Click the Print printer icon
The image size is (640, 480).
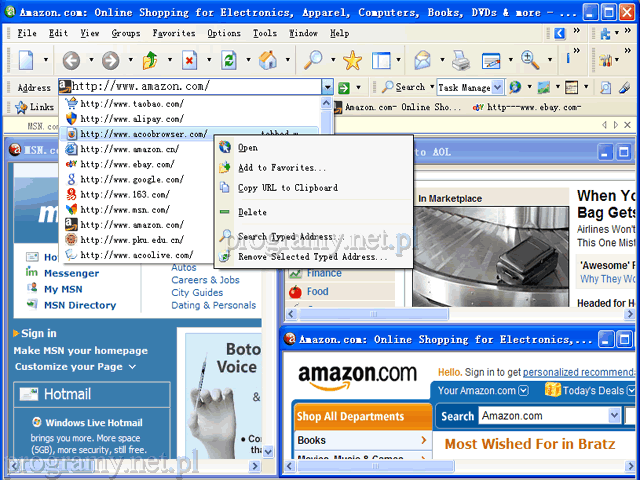tap(460, 60)
